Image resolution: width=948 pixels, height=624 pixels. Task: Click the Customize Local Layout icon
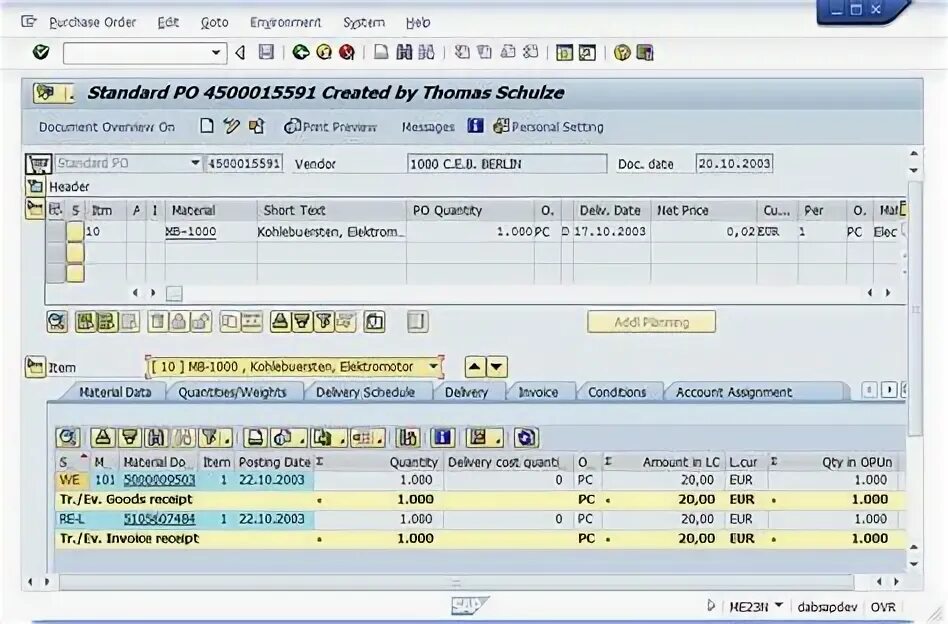pos(644,53)
